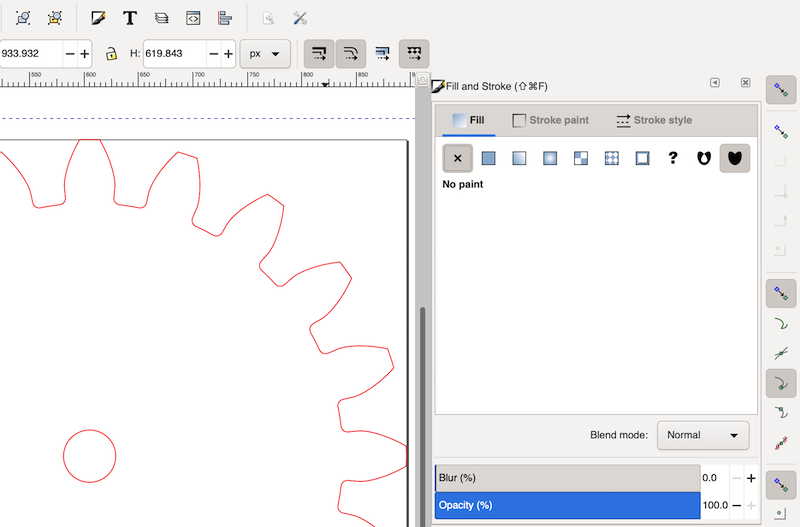Choose nonzero solid fill rule icon
The height and width of the screenshot is (527, 800).
pos(735,158)
